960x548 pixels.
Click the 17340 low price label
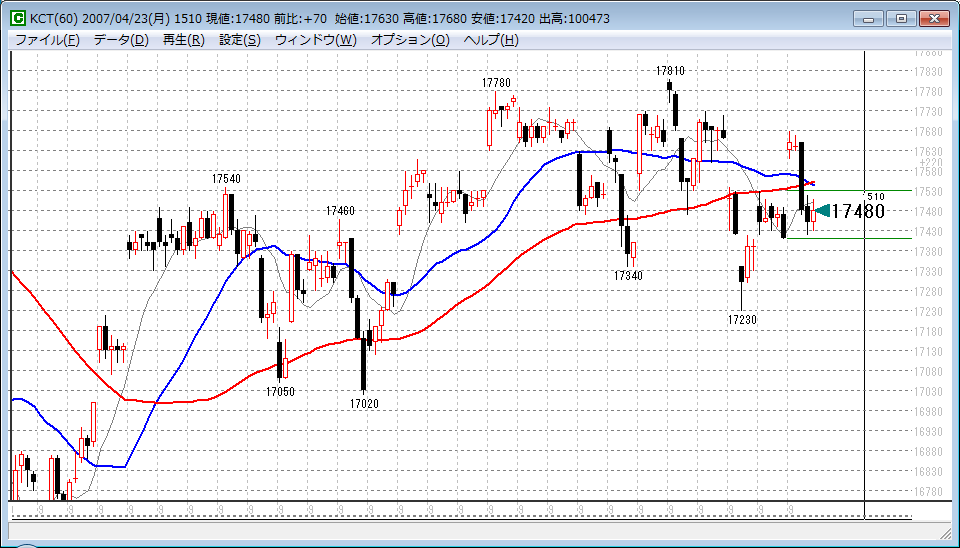click(628, 275)
